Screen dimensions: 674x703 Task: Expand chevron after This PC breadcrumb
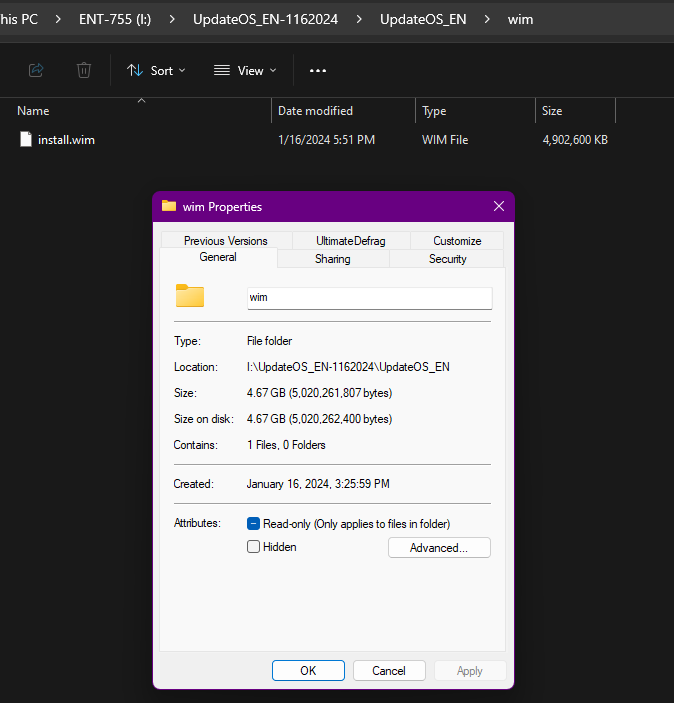tap(58, 19)
